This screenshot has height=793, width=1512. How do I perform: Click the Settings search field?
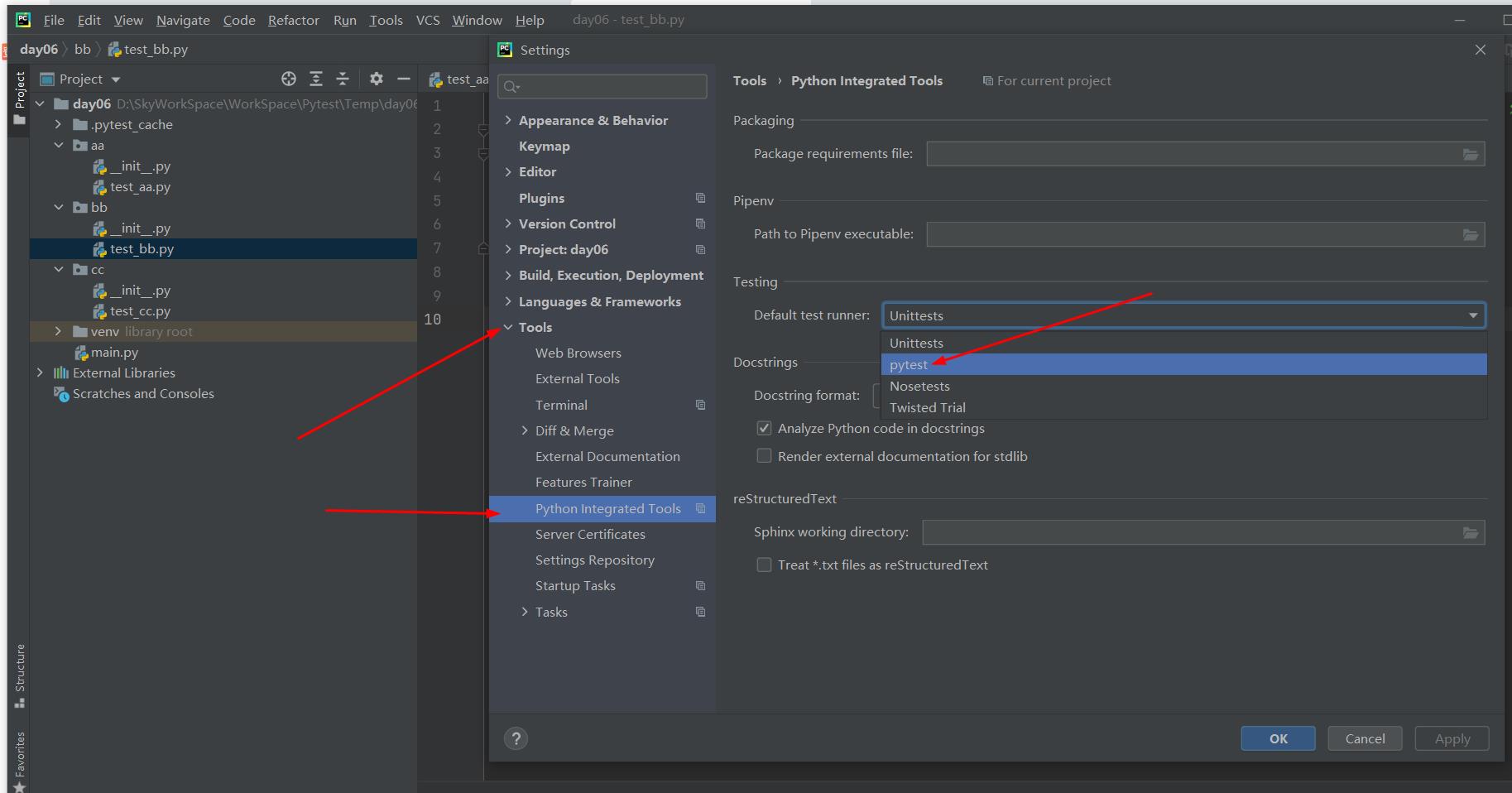(602, 86)
